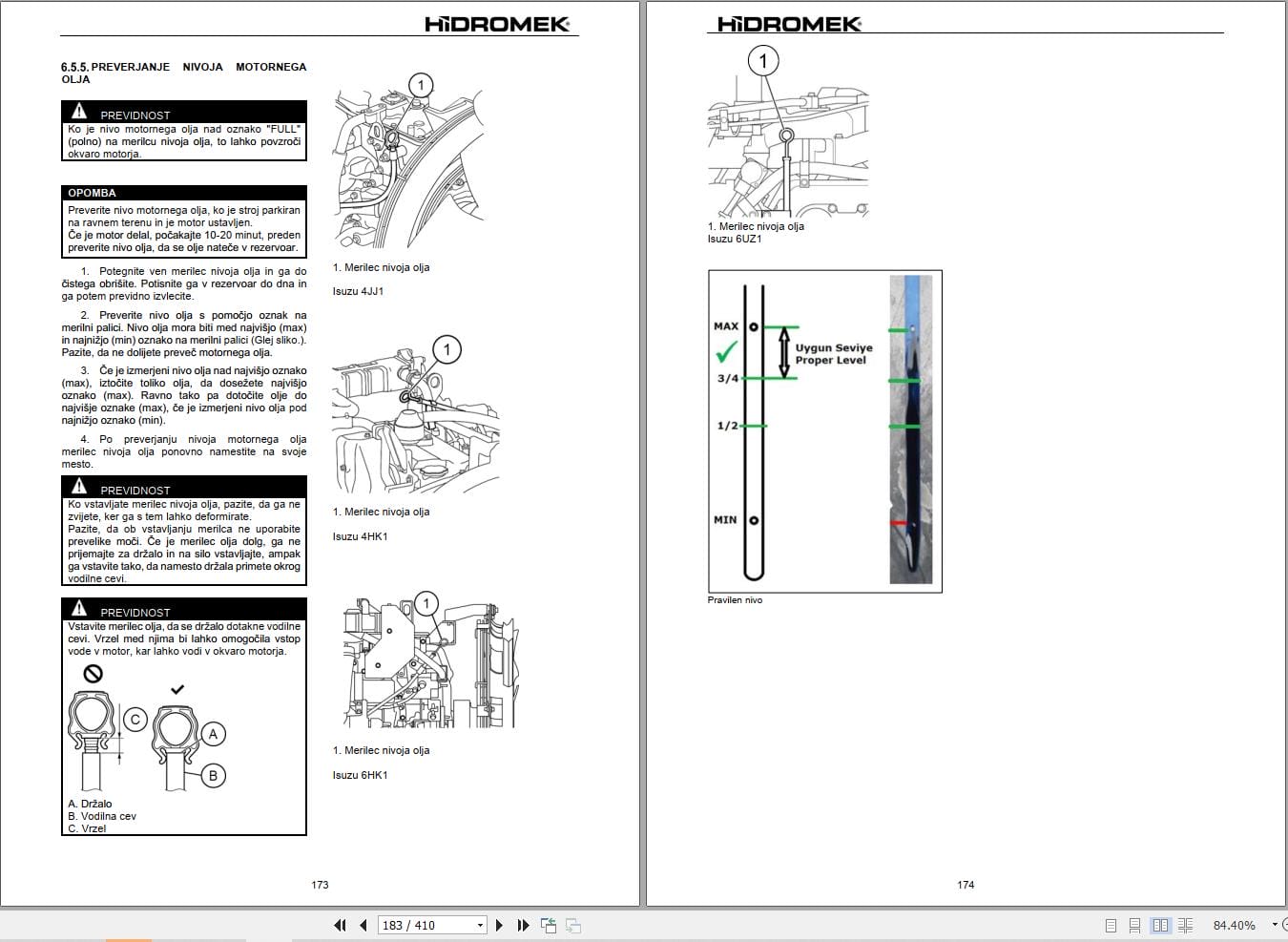
Task: Click the Isuzu 6UZ1 dipstick diagram
Action: tap(788, 133)
